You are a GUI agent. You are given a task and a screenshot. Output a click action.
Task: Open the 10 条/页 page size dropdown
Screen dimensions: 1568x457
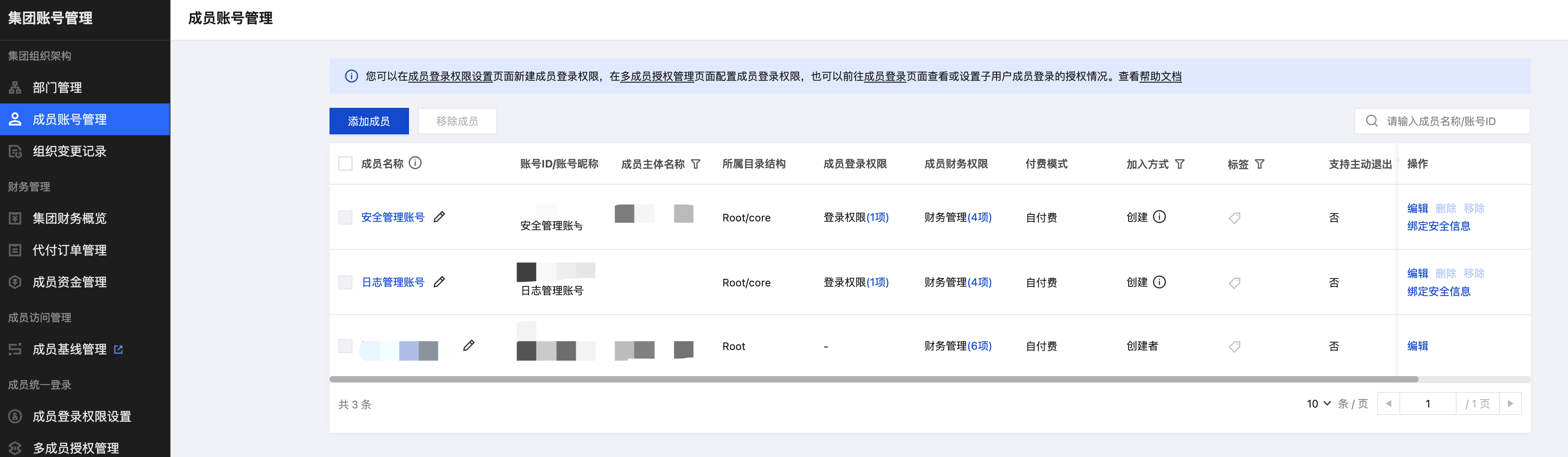click(x=1318, y=404)
